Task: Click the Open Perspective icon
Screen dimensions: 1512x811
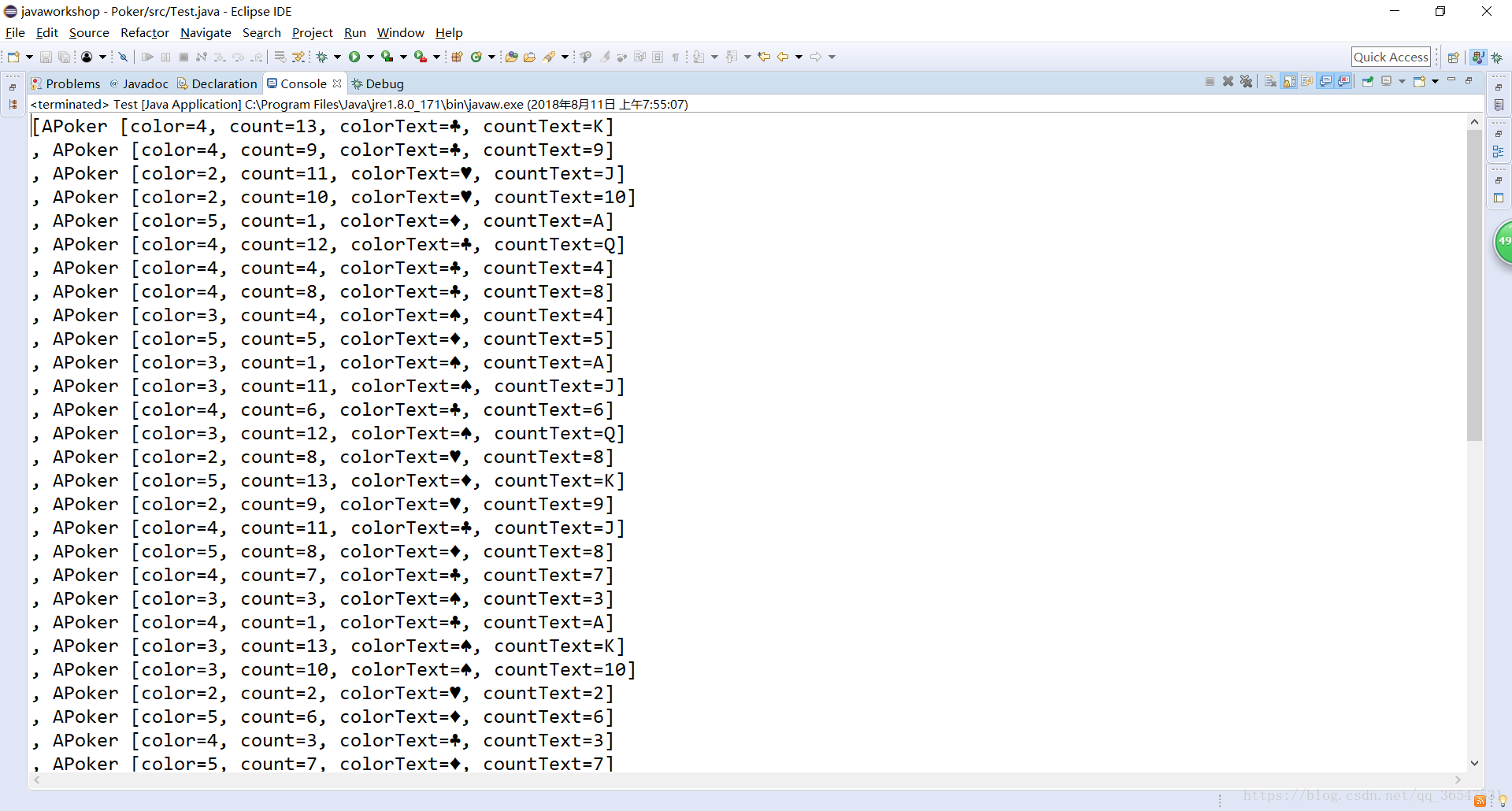Action: point(1453,57)
